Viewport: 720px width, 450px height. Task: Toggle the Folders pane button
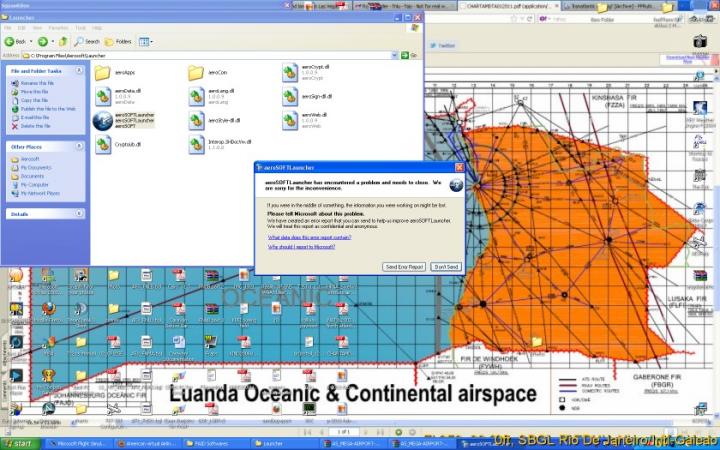click(118, 42)
